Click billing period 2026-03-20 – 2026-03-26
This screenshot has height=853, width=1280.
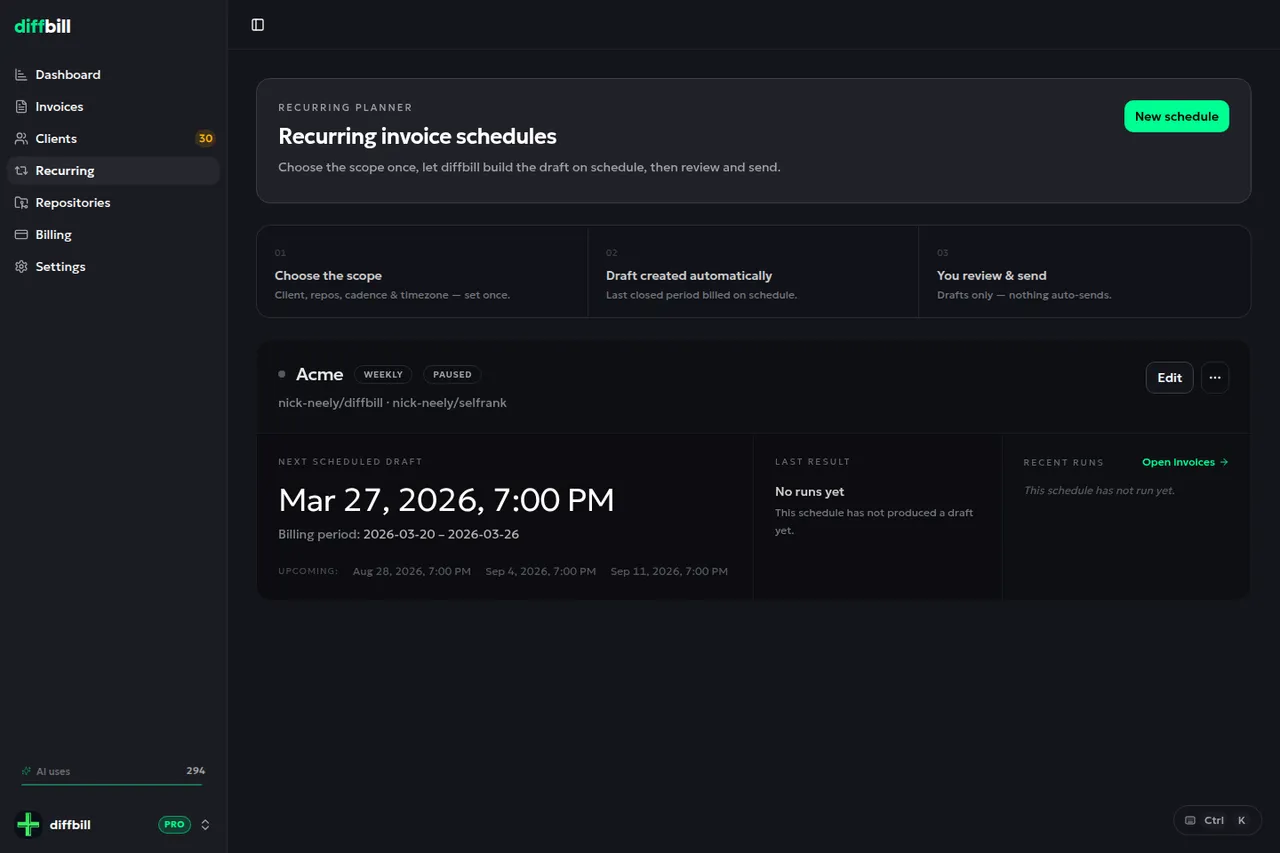click(x=441, y=534)
